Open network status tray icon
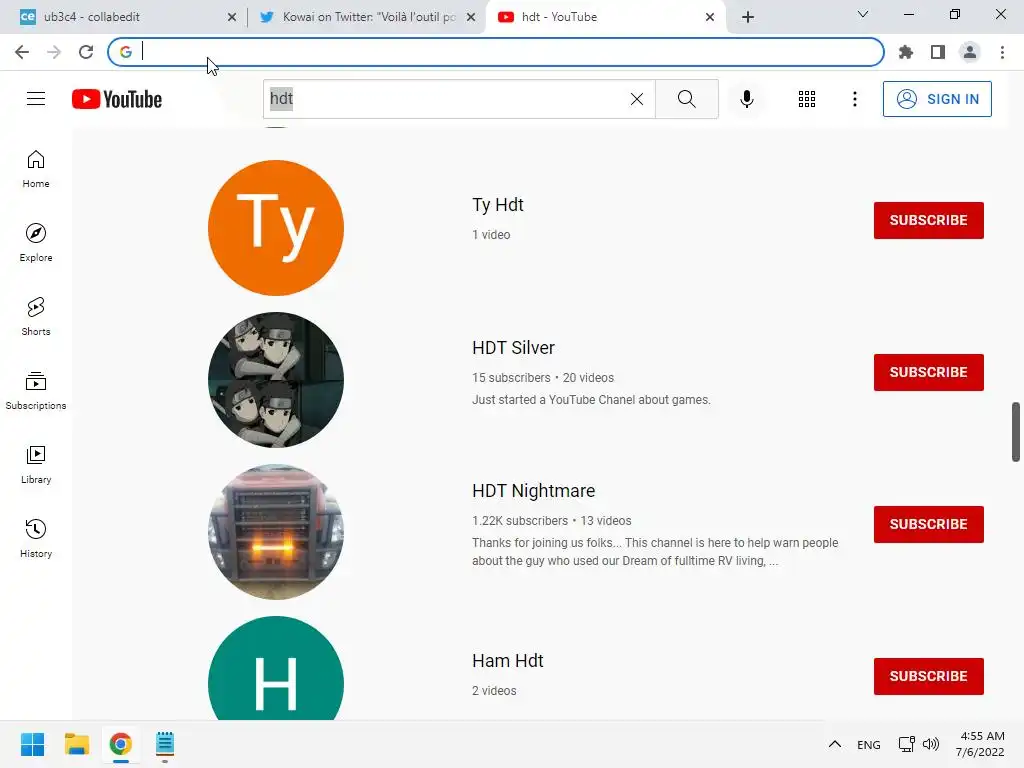The width and height of the screenshot is (1024, 768). pyautogui.click(x=906, y=744)
